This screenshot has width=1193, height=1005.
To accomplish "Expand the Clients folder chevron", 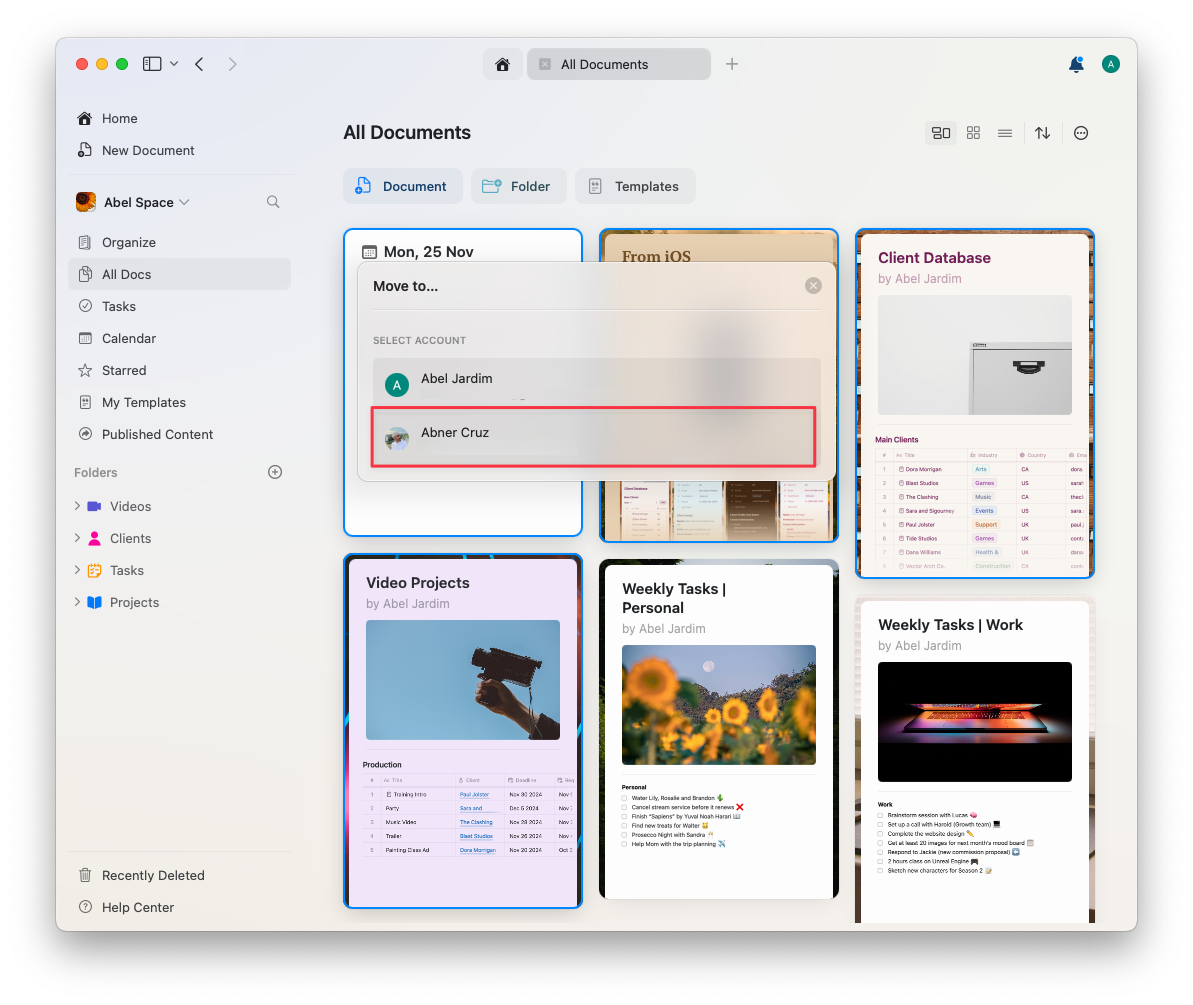I will click(77, 537).
